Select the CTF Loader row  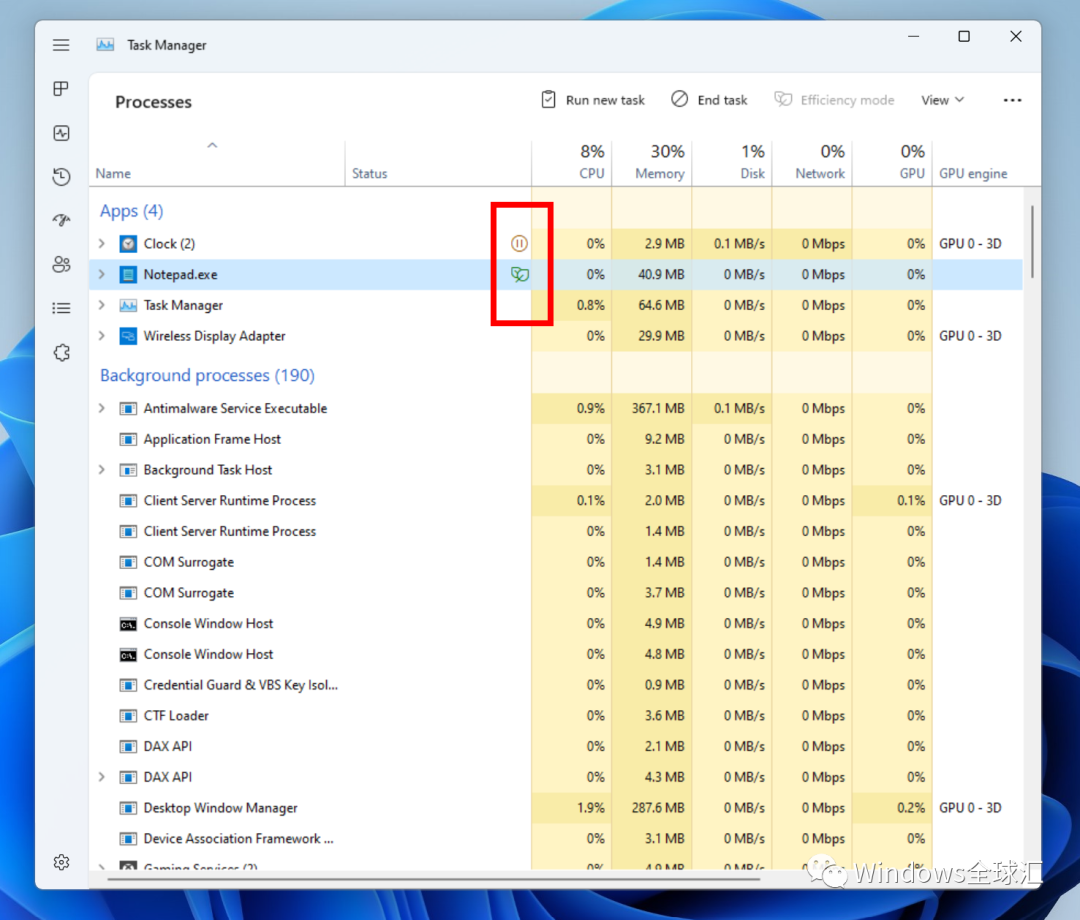tap(556, 715)
